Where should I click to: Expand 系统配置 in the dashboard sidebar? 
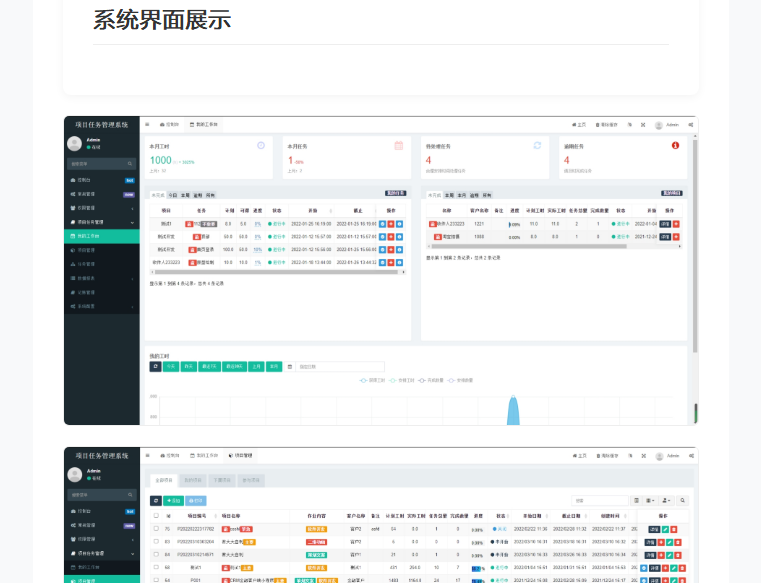(x=102, y=306)
